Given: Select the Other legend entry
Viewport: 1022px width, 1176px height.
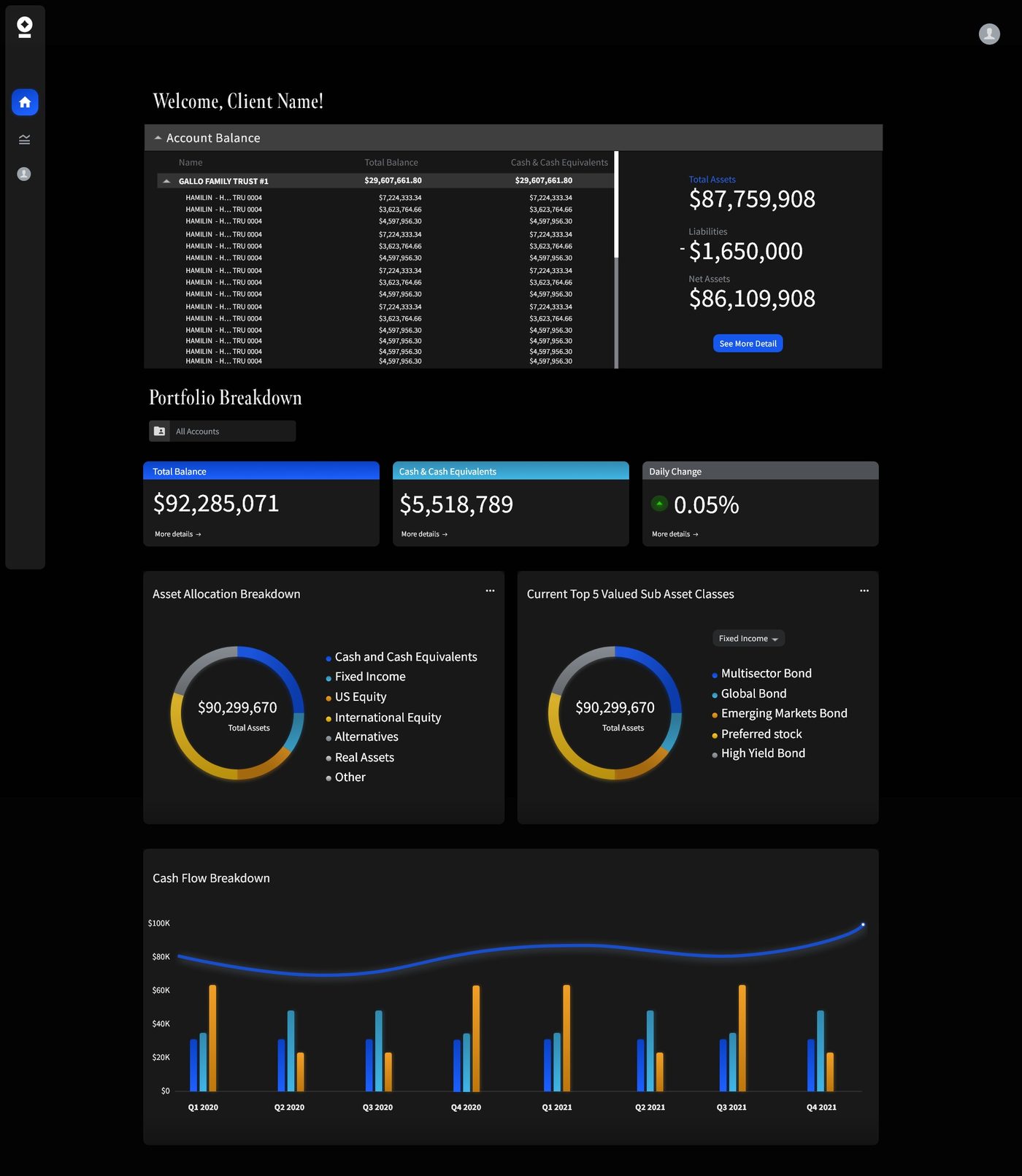Looking at the screenshot, I should 345,777.
